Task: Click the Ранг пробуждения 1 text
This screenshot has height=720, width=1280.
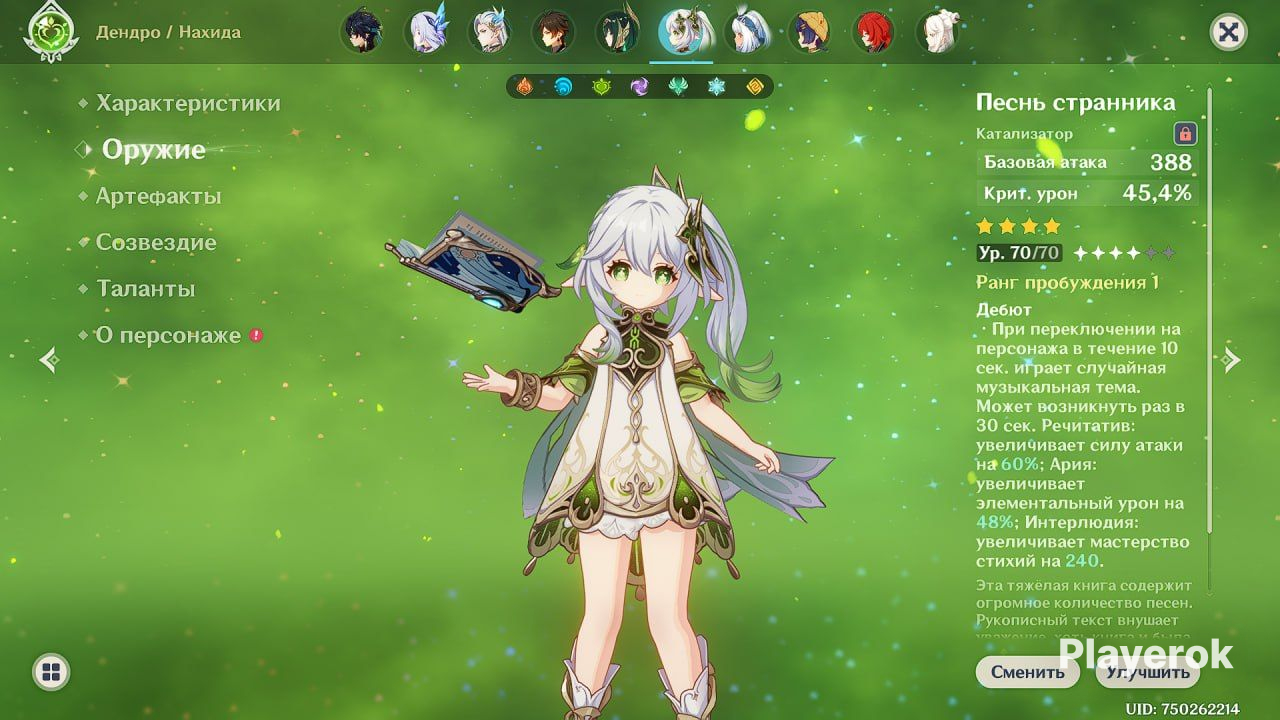Action: point(1067,283)
